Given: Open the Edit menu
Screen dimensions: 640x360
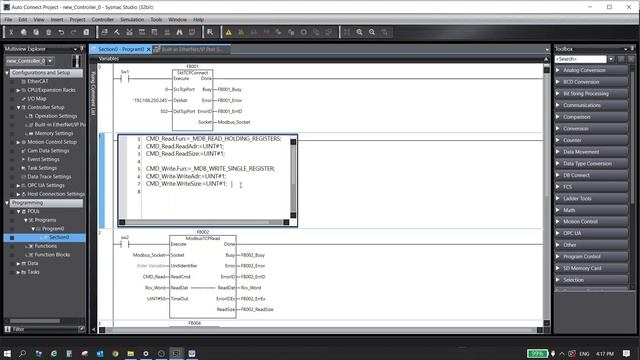Looking at the screenshot, I should [23, 20].
